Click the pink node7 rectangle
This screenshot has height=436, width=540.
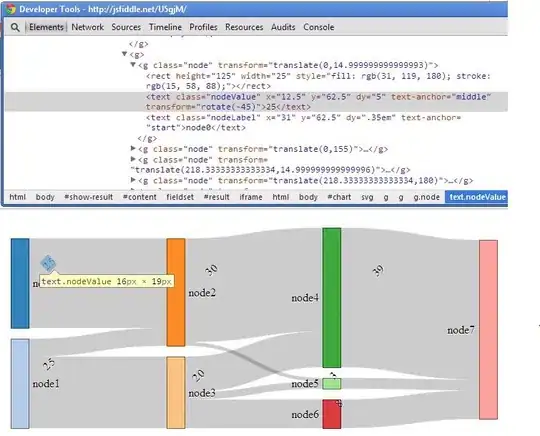[x=488, y=330]
